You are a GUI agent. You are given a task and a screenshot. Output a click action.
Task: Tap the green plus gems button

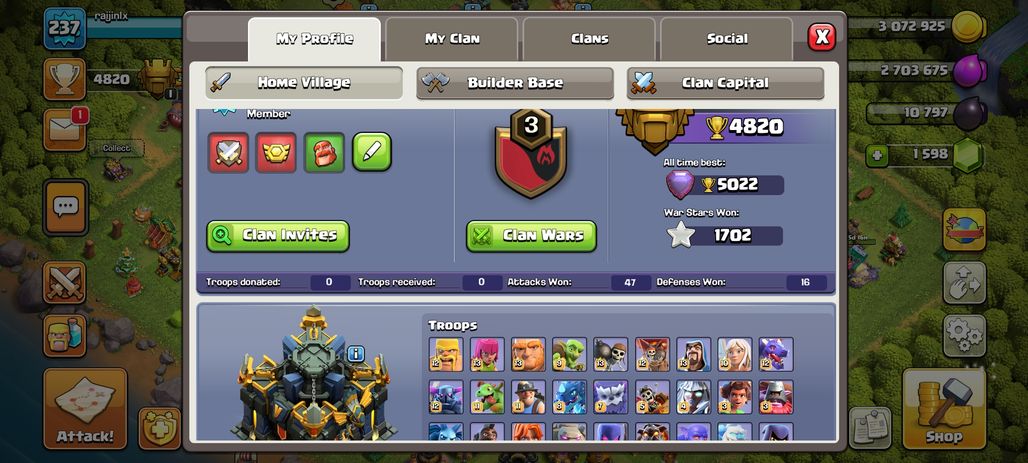click(877, 155)
